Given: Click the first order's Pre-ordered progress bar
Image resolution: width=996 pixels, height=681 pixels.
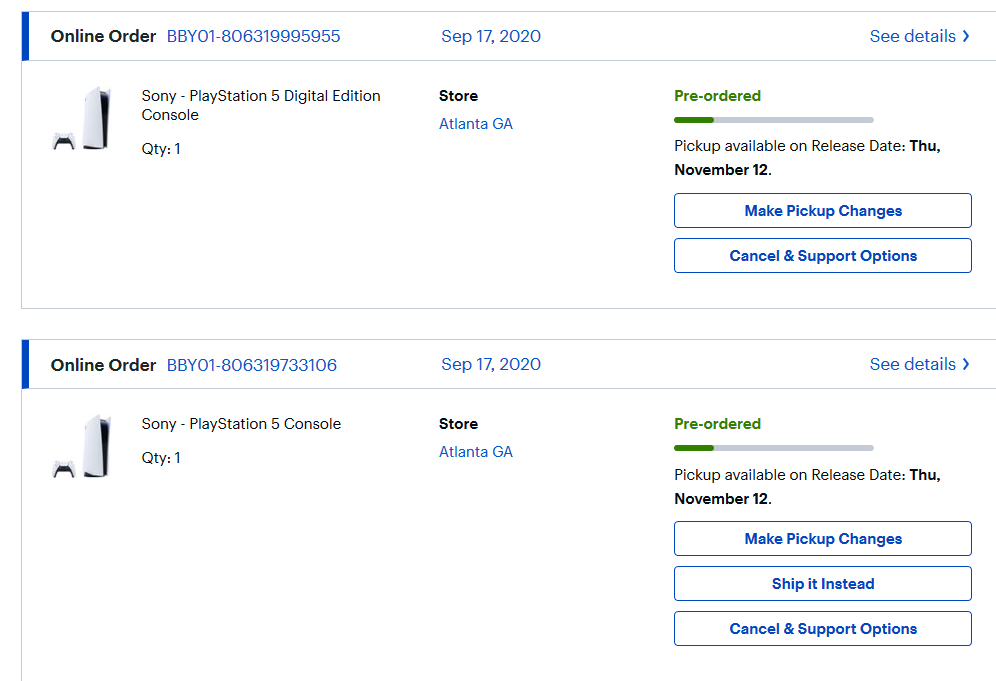Looking at the screenshot, I should [774, 120].
